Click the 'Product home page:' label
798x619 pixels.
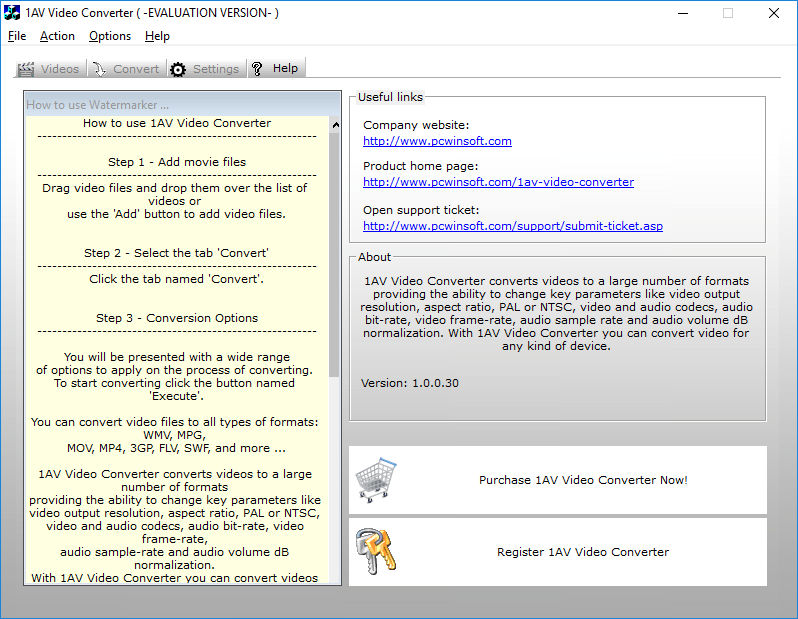[420, 166]
